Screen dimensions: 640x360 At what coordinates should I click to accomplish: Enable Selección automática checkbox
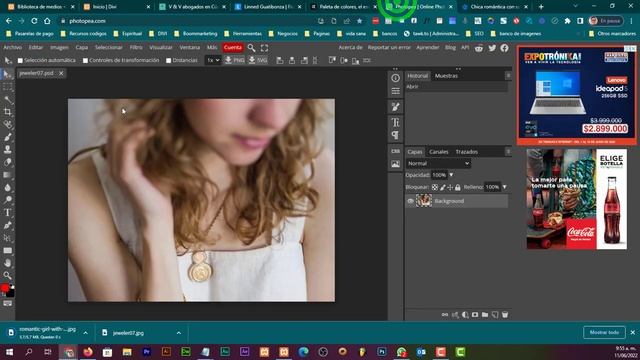[x=20, y=60]
